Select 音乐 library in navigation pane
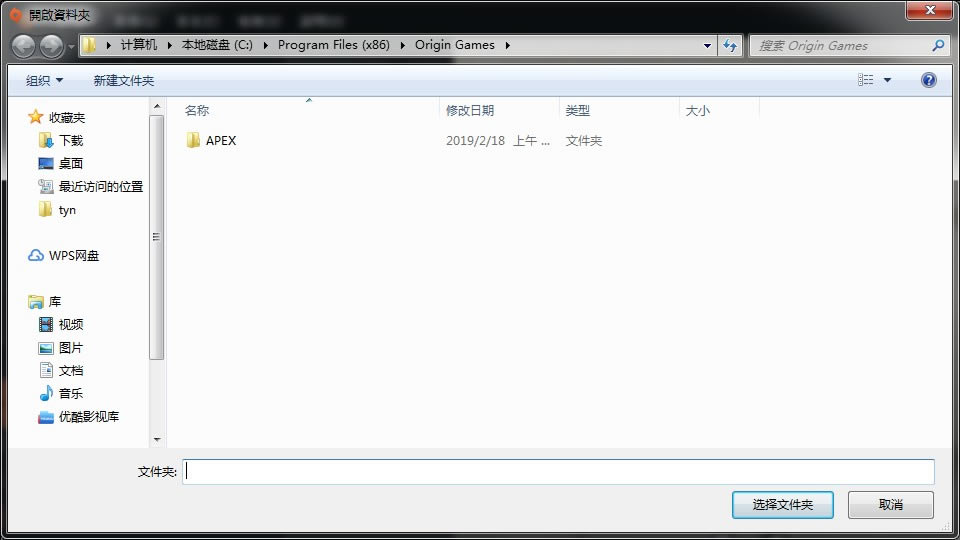 click(x=70, y=394)
